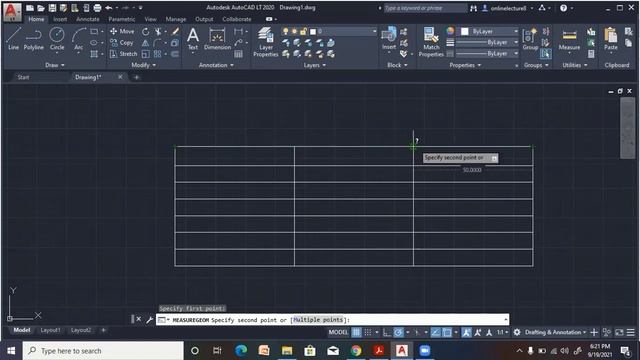Image resolution: width=640 pixels, height=360 pixels.
Task: Switch to the Start file tab
Action: pyautogui.click(x=23, y=77)
